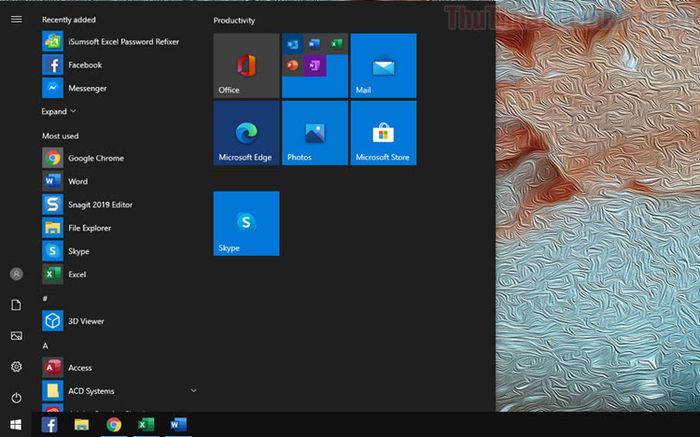
Task: Open the user account menu
Action: pyautogui.click(x=16, y=274)
